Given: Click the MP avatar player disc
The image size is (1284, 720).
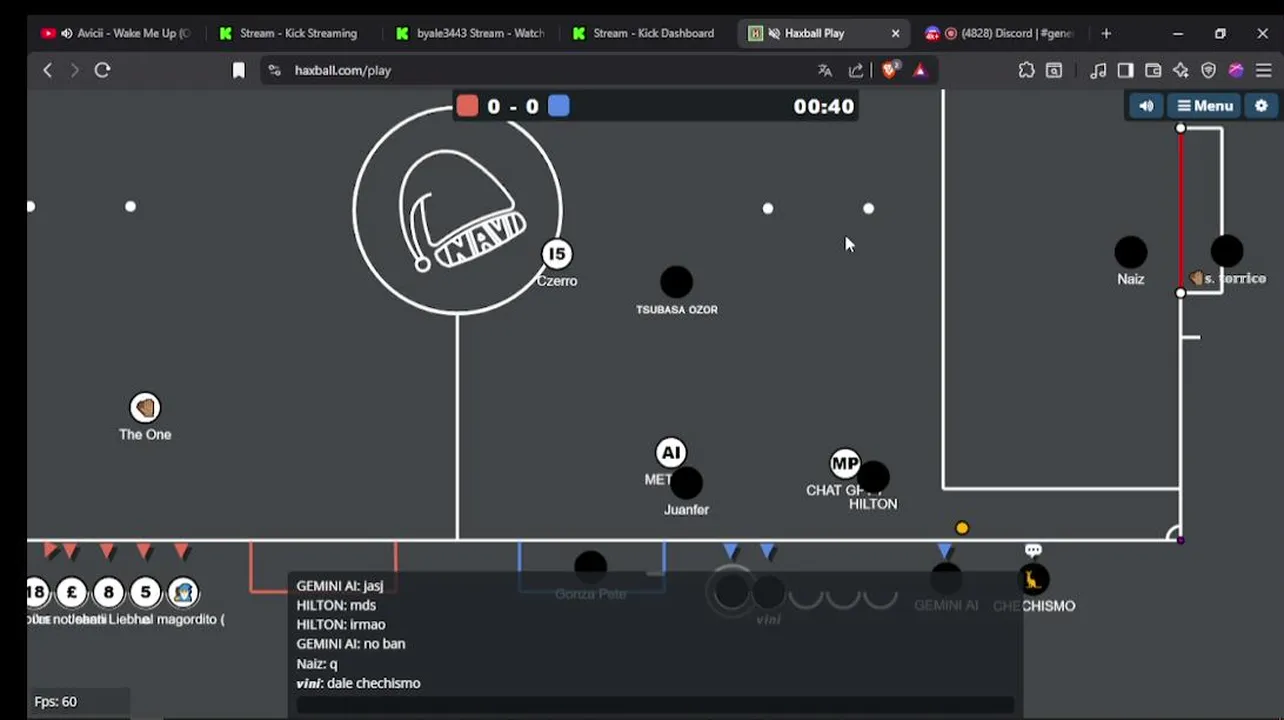Looking at the screenshot, I should tap(845, 464).
